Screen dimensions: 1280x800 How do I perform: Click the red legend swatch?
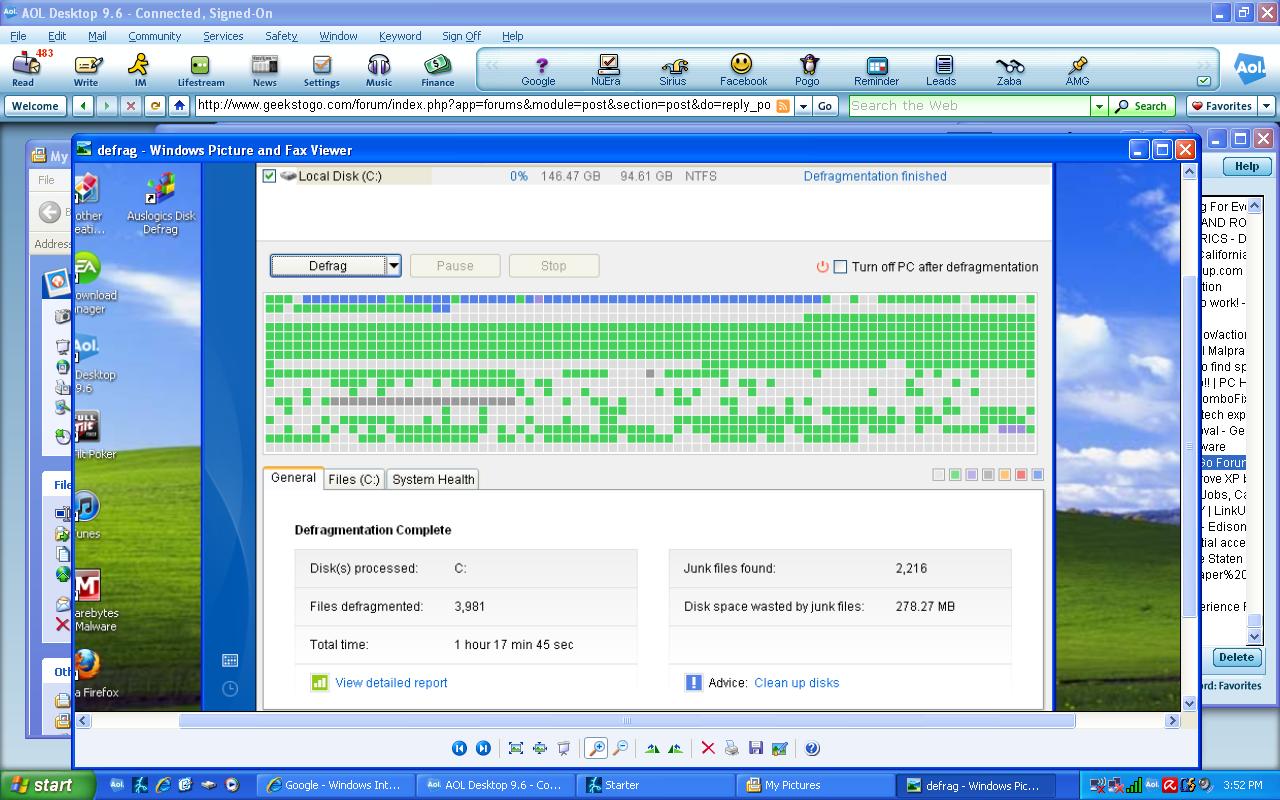pyautogui.click(x=1021, y=475)
